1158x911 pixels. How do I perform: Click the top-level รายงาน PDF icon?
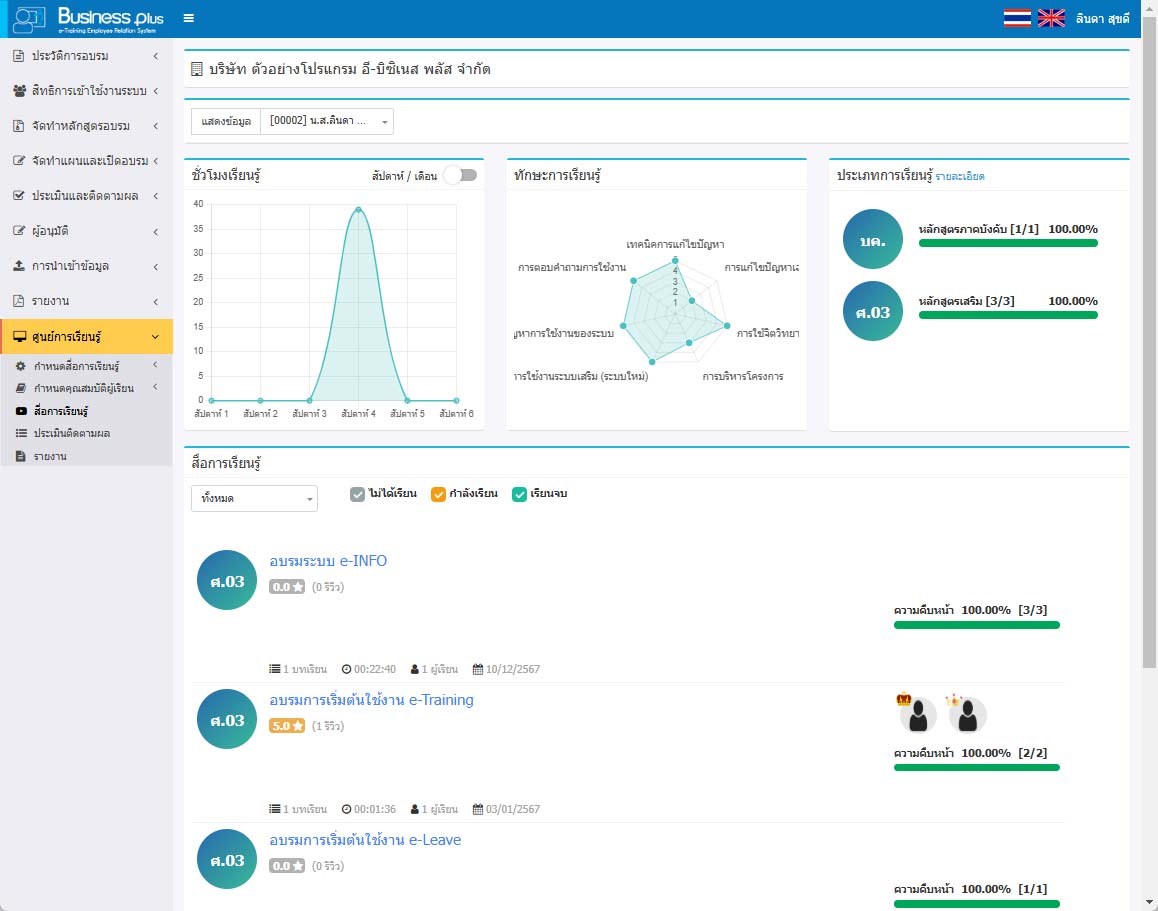click(x=19, y=301)
